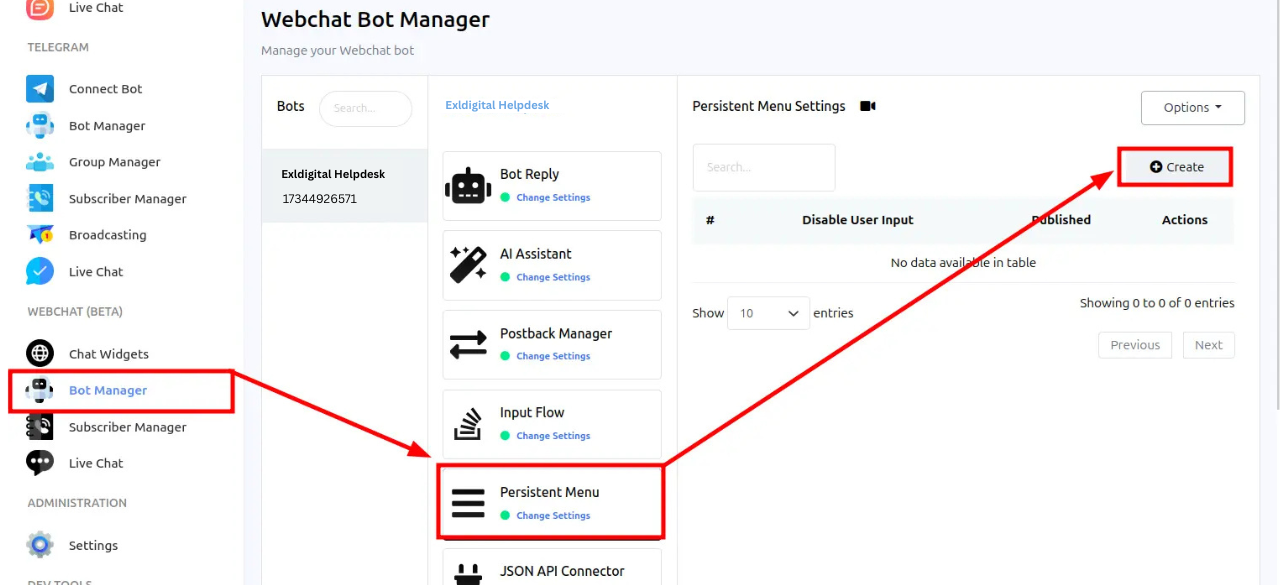Screen dimensions: 1280x585
Task: Select Exldigital Helpdesk bot in Bots list
Action: click(x=345, y=186)
